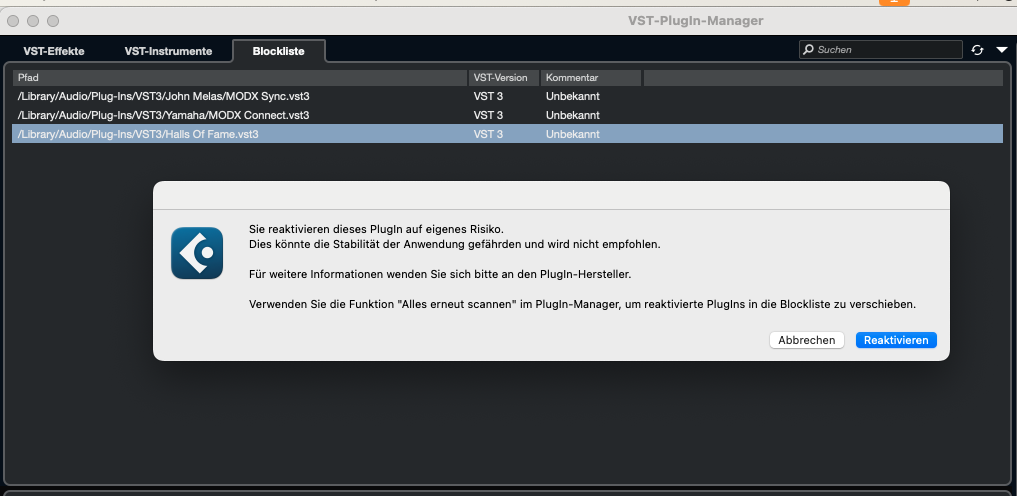Switch to the VST-Effekte tab
1017x496 pixels.
tap(54, 51)
